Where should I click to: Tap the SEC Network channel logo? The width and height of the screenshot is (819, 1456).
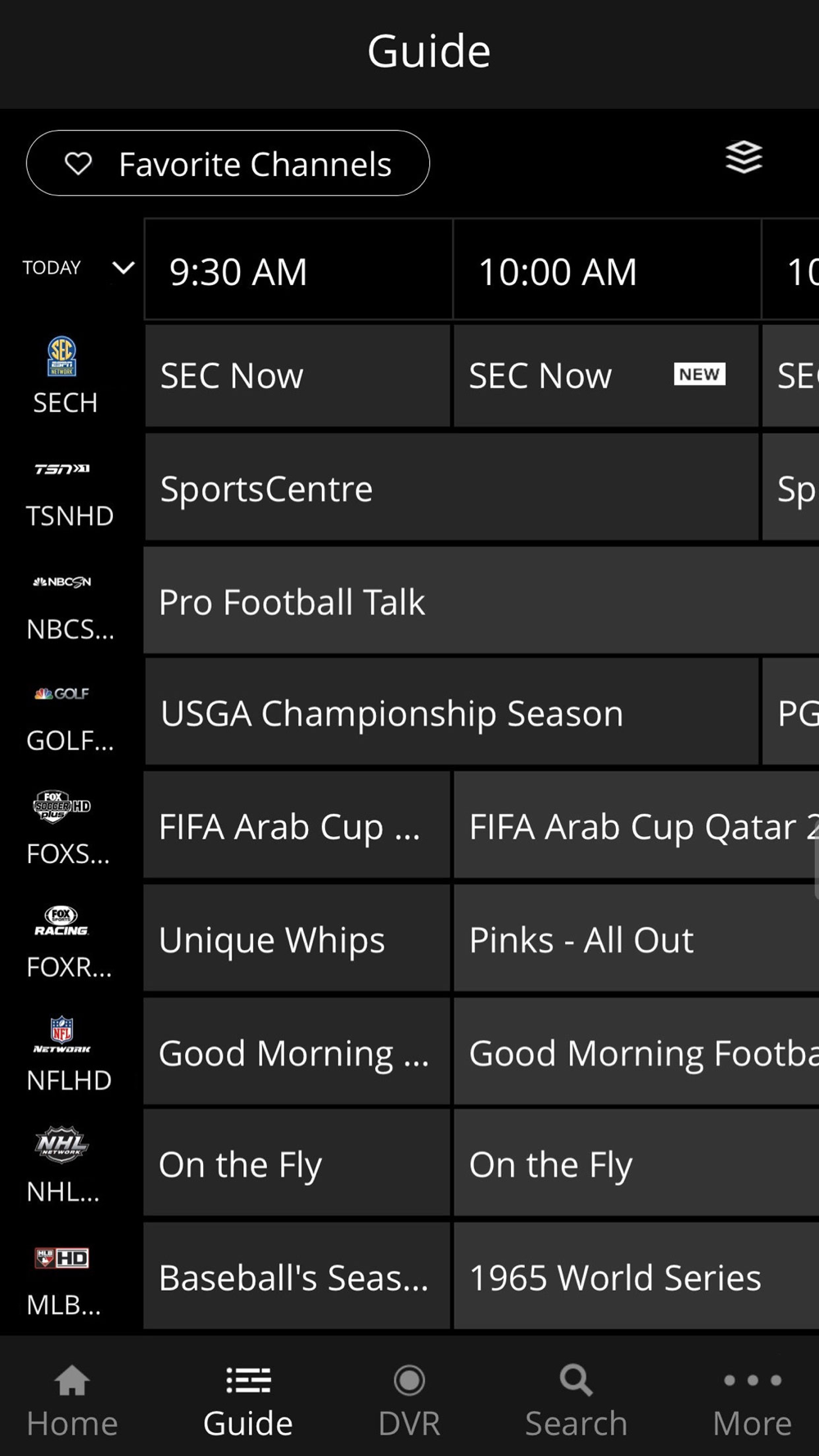tap(62, 357)
